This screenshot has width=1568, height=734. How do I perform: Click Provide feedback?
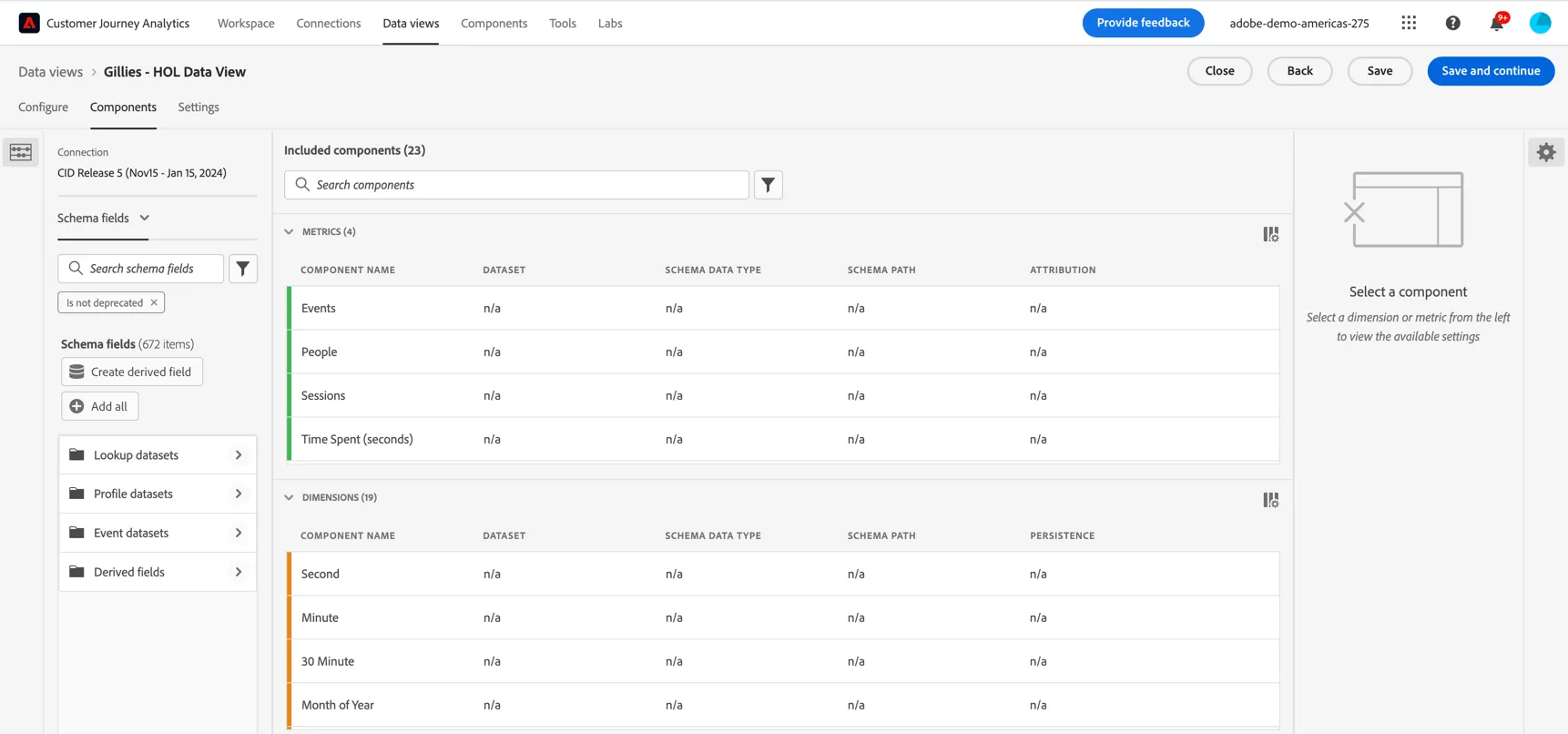tap(1143, 23)
